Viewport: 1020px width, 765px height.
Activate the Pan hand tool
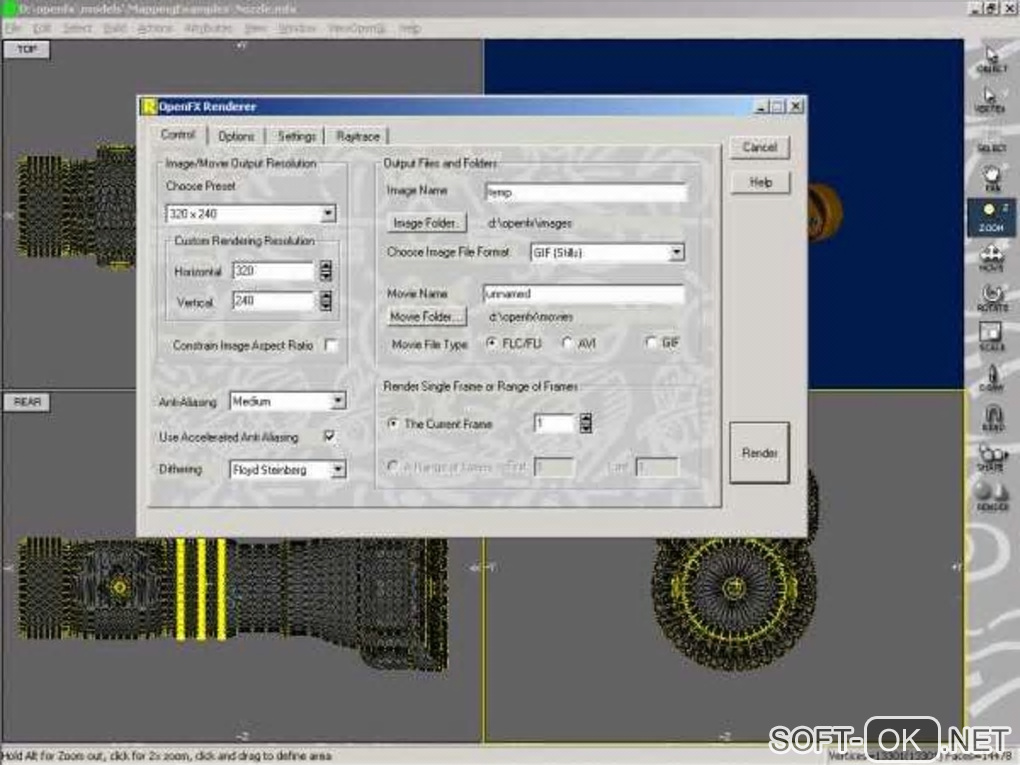point(991,178)
